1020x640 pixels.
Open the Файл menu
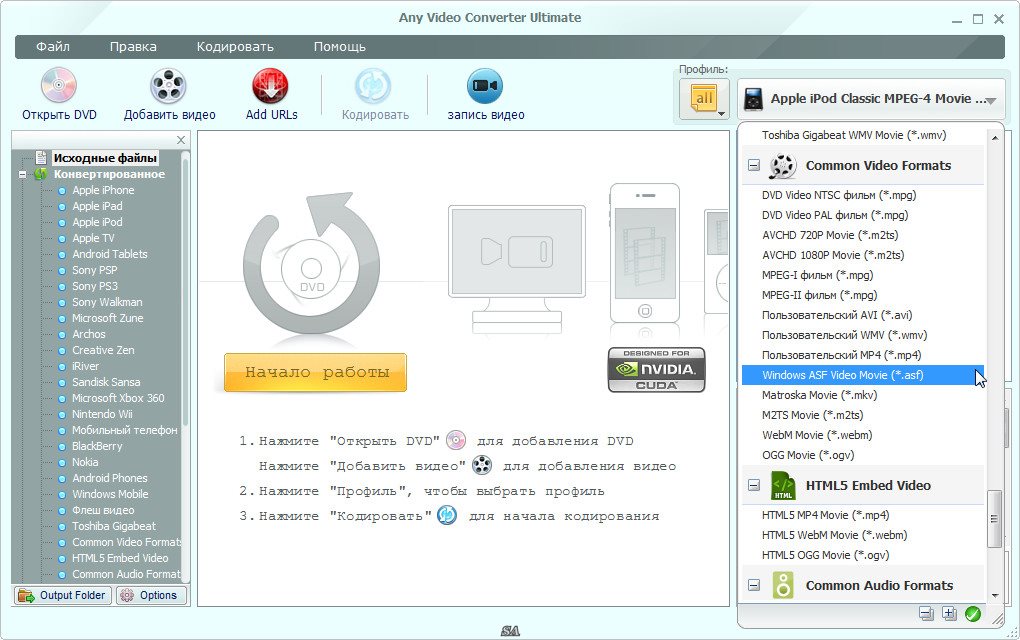click(x=53, y=47)
